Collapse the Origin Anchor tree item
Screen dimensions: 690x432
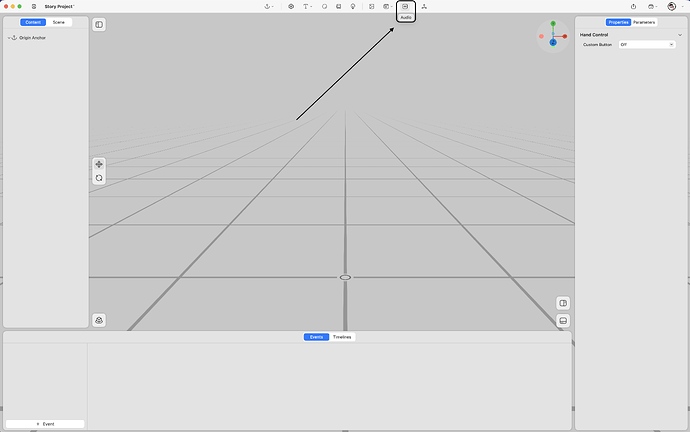(8, 38)
